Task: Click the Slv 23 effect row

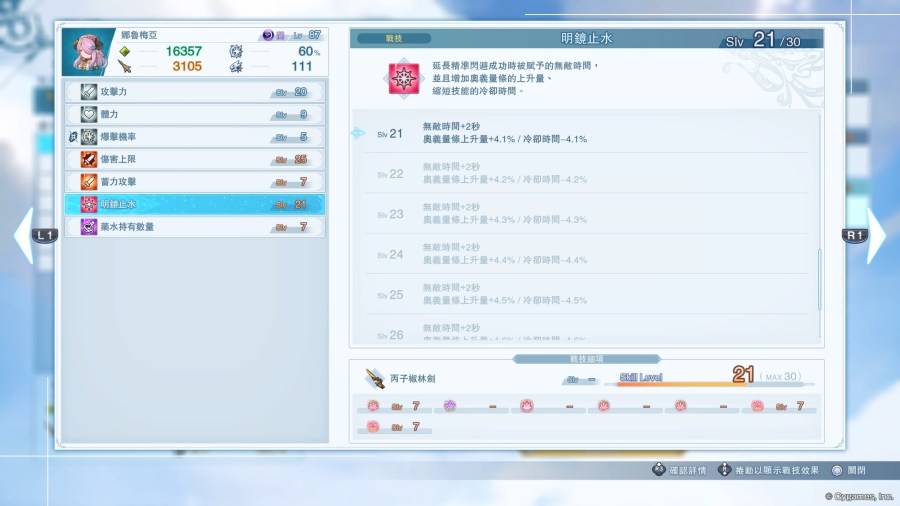Action: pos(585,213)
